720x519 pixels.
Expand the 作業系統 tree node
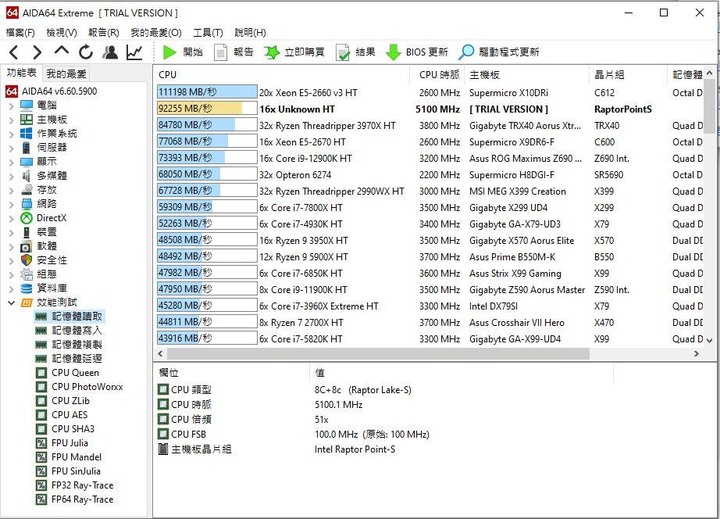(x=11, y=134)
